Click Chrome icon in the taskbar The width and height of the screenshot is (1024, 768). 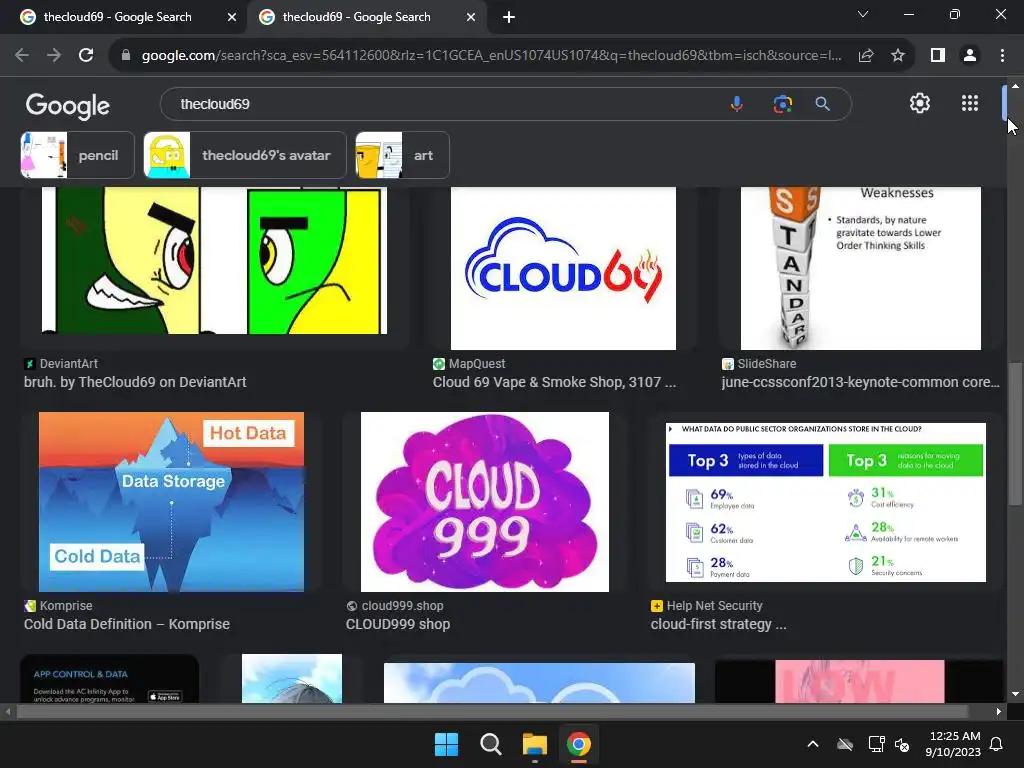(x=579, y=744)
